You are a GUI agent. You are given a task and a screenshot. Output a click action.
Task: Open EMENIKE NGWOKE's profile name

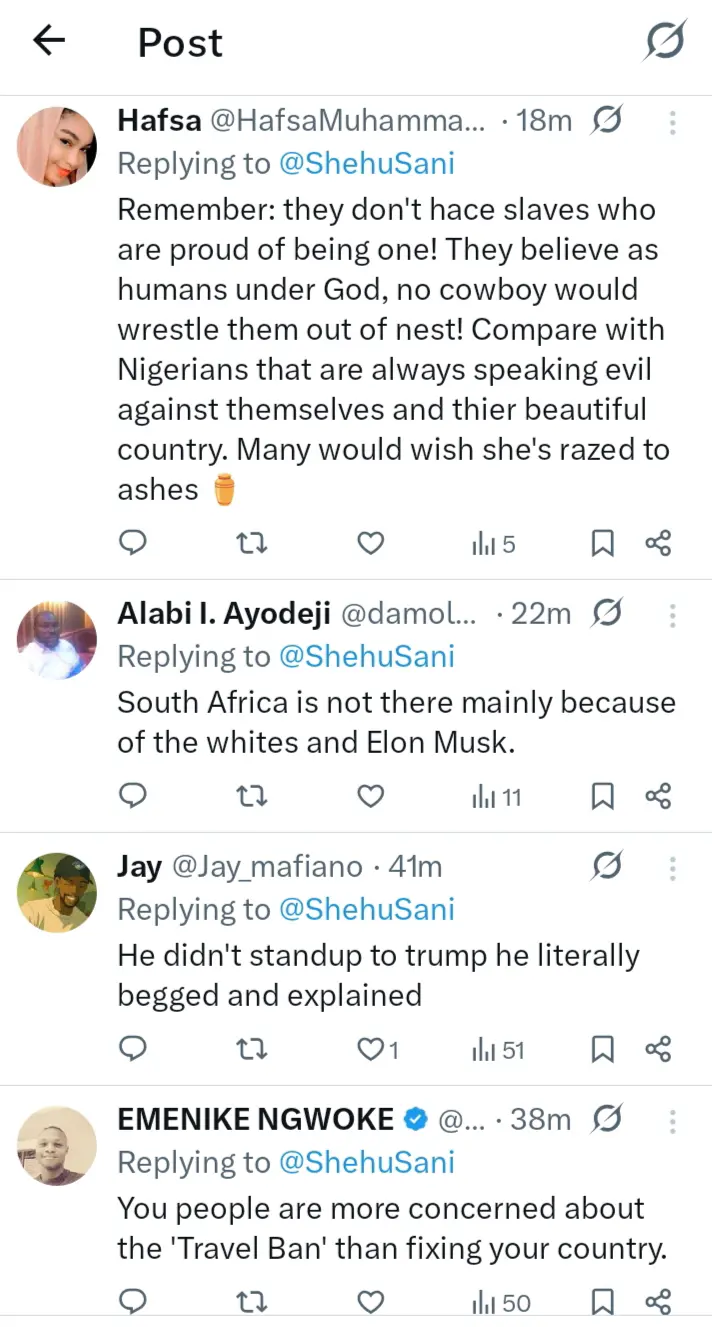(x=256, y=1119)
